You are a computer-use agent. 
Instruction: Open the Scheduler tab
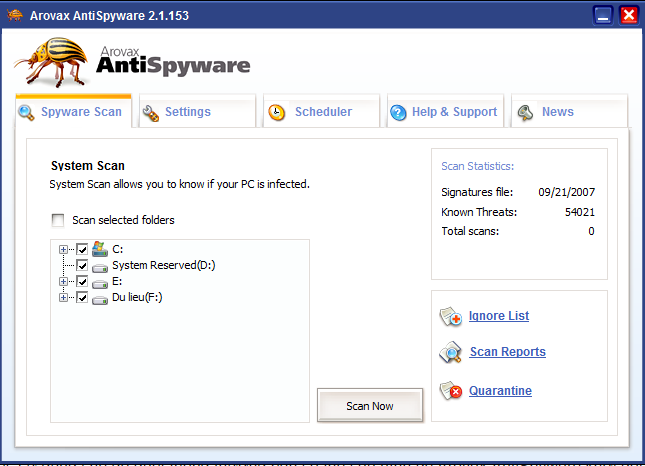[322, 112]
